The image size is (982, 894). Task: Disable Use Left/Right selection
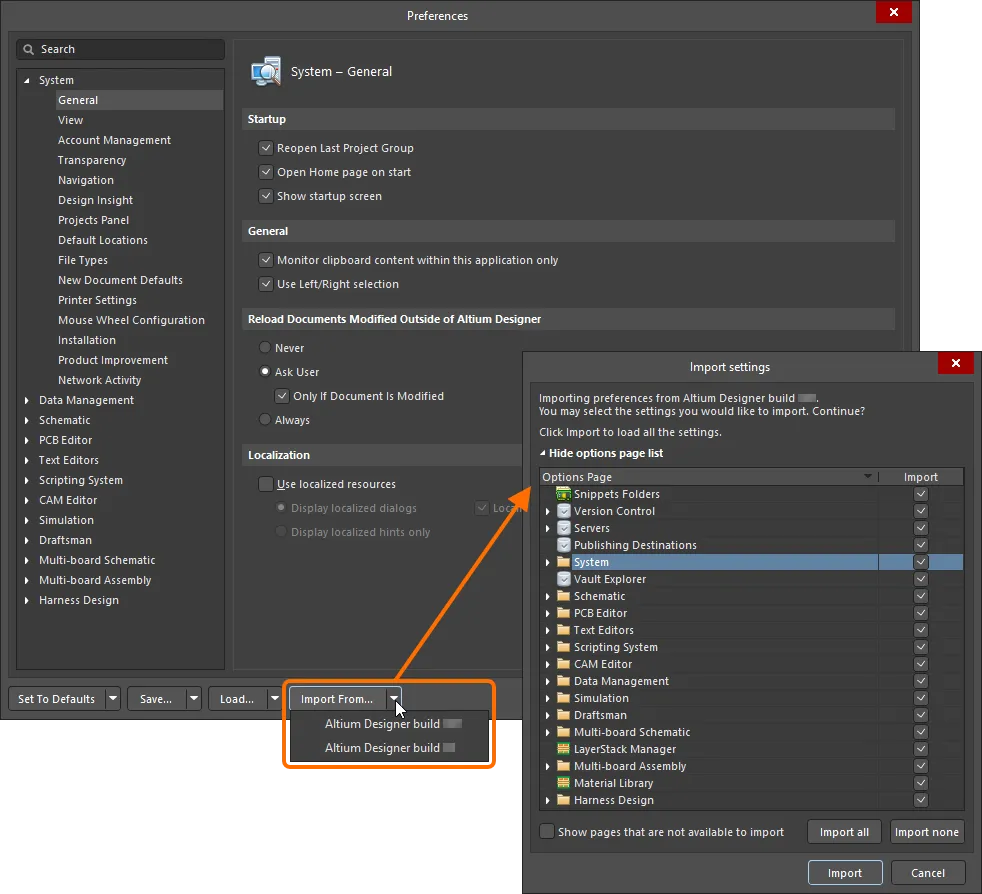coord(266,283)
